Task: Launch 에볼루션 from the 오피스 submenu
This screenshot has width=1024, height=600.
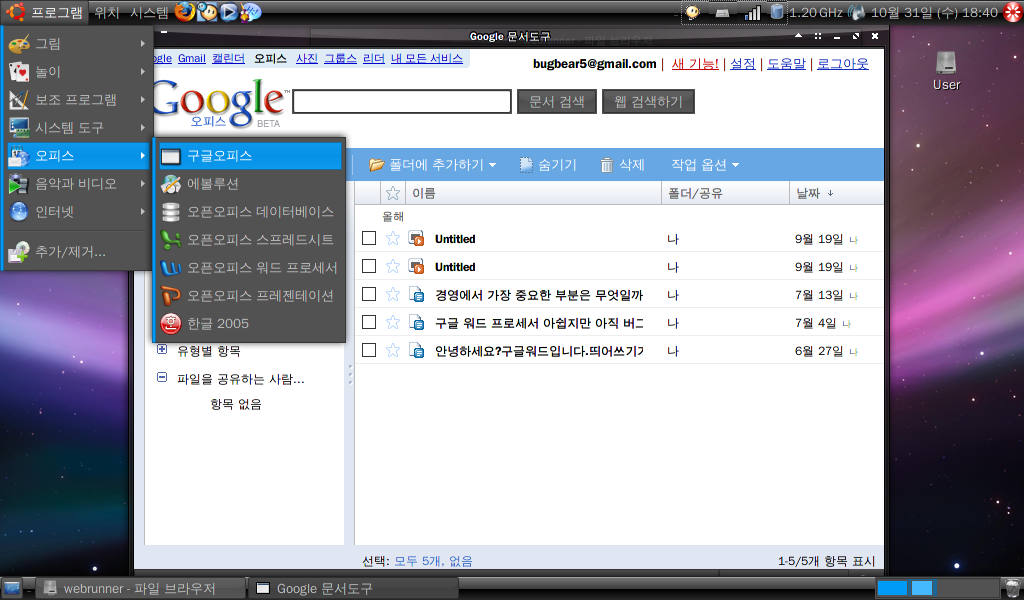Action: [x=250, y=184]
